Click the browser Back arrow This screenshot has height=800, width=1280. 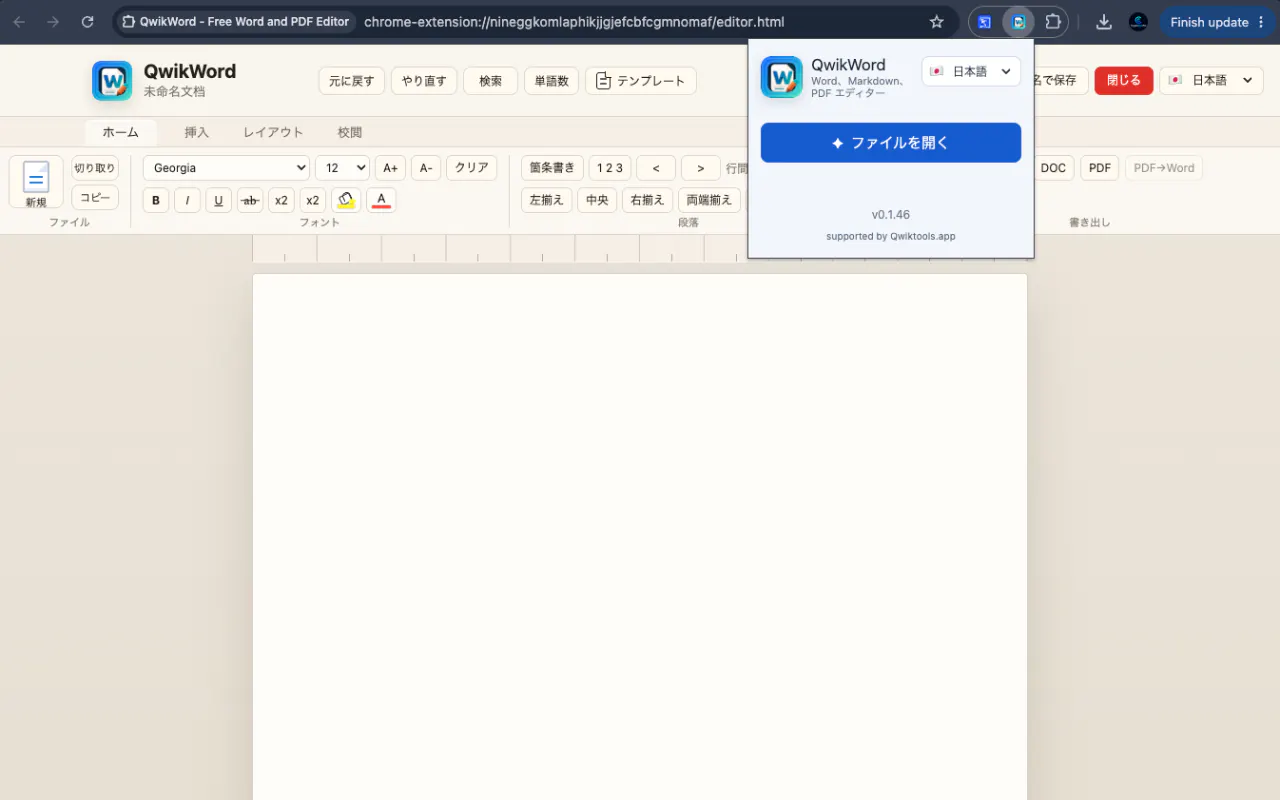point(19,22)
